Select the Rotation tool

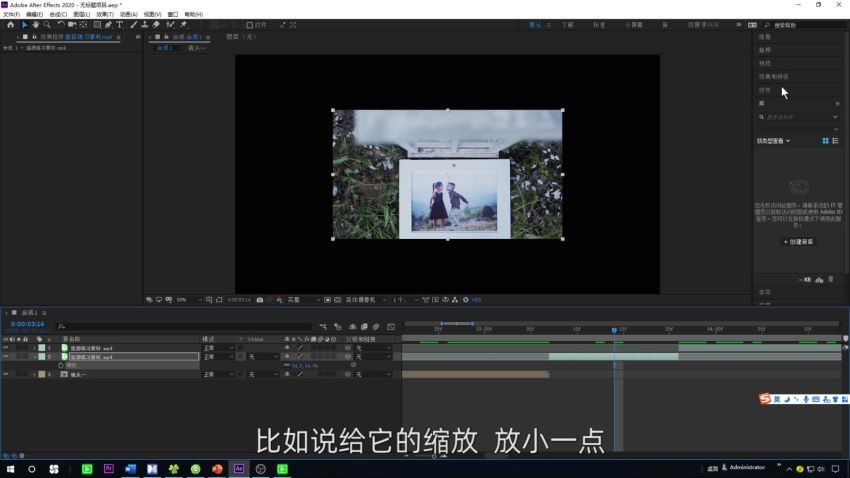tap(61, 25)
